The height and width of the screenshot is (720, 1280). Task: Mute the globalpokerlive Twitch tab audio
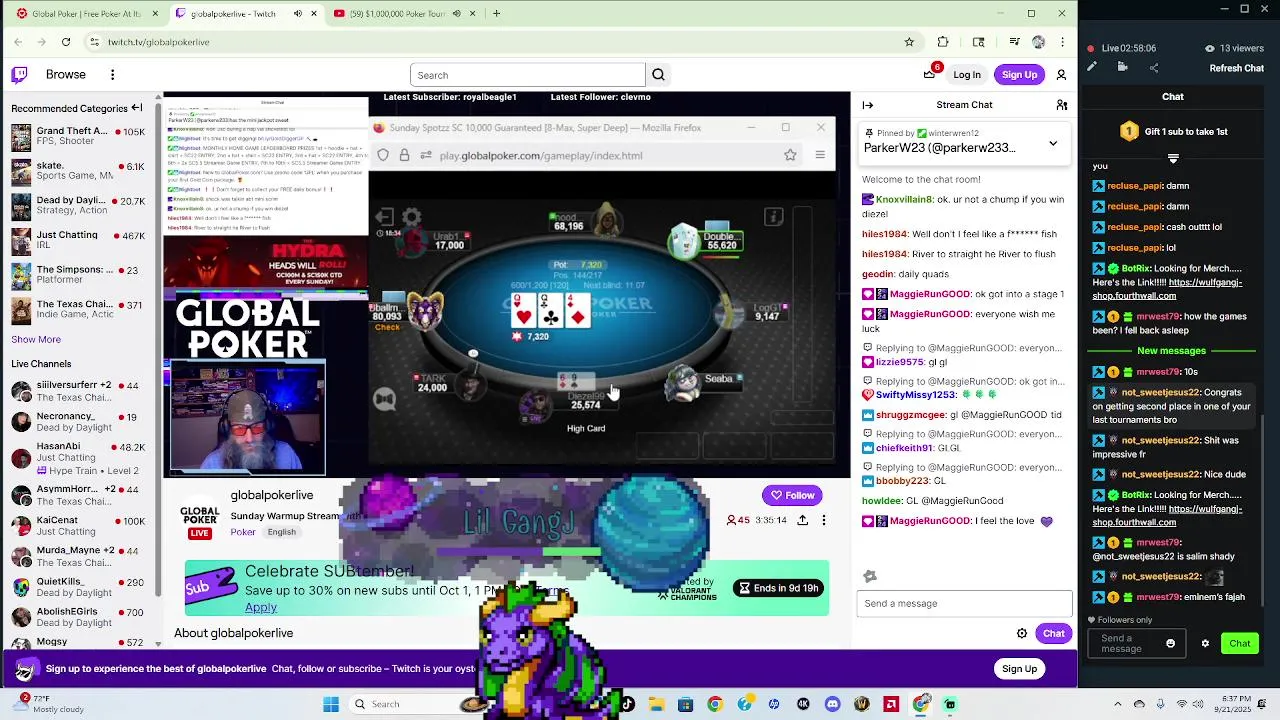click(x=298, y=14)
